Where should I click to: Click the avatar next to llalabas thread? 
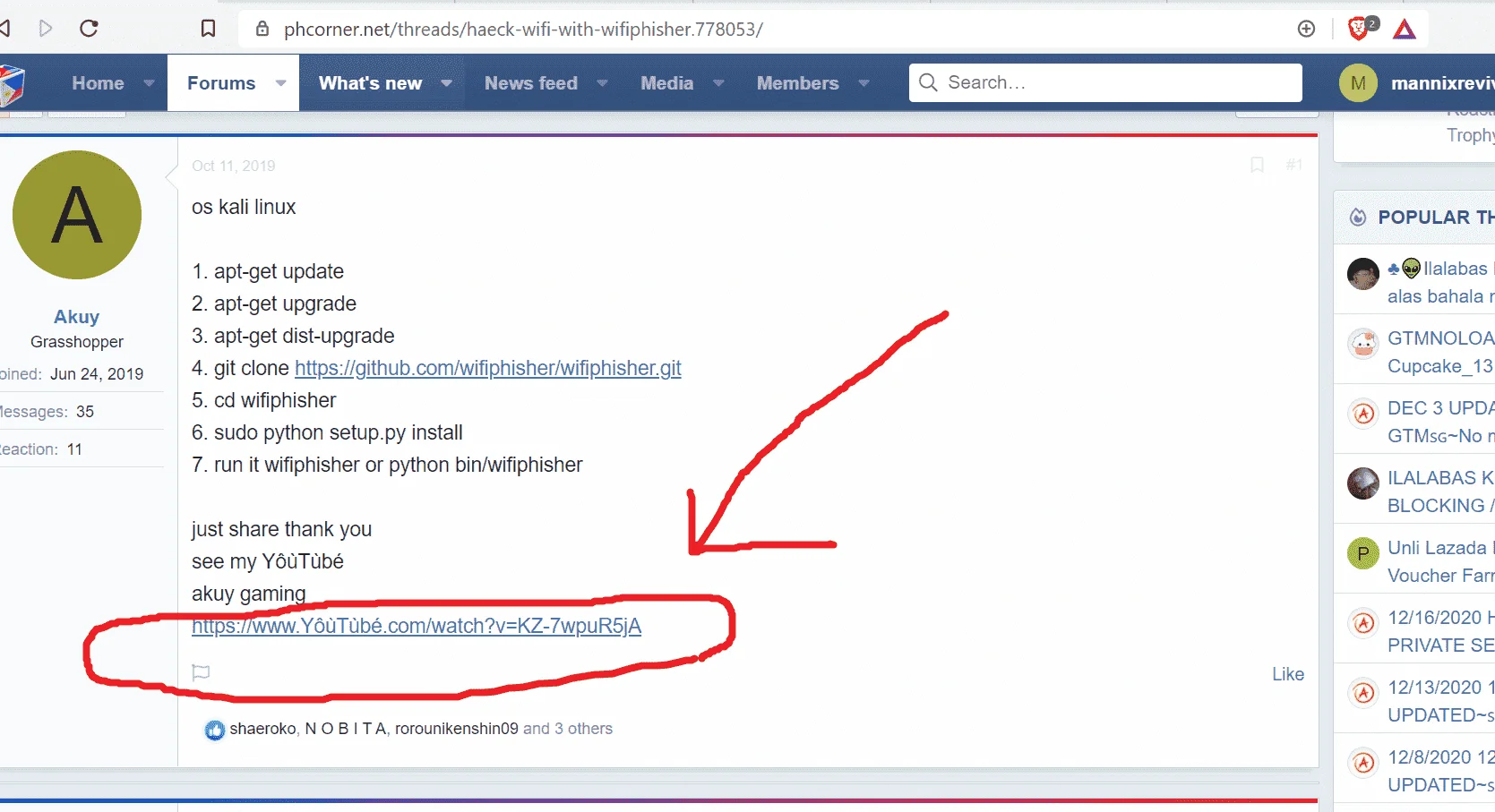(1363, 274)
